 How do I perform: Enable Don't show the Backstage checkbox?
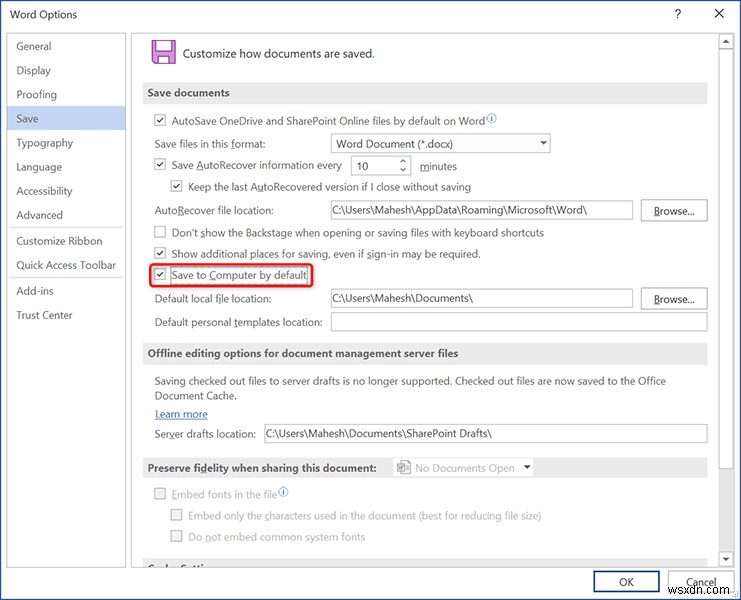click(160, 233)
